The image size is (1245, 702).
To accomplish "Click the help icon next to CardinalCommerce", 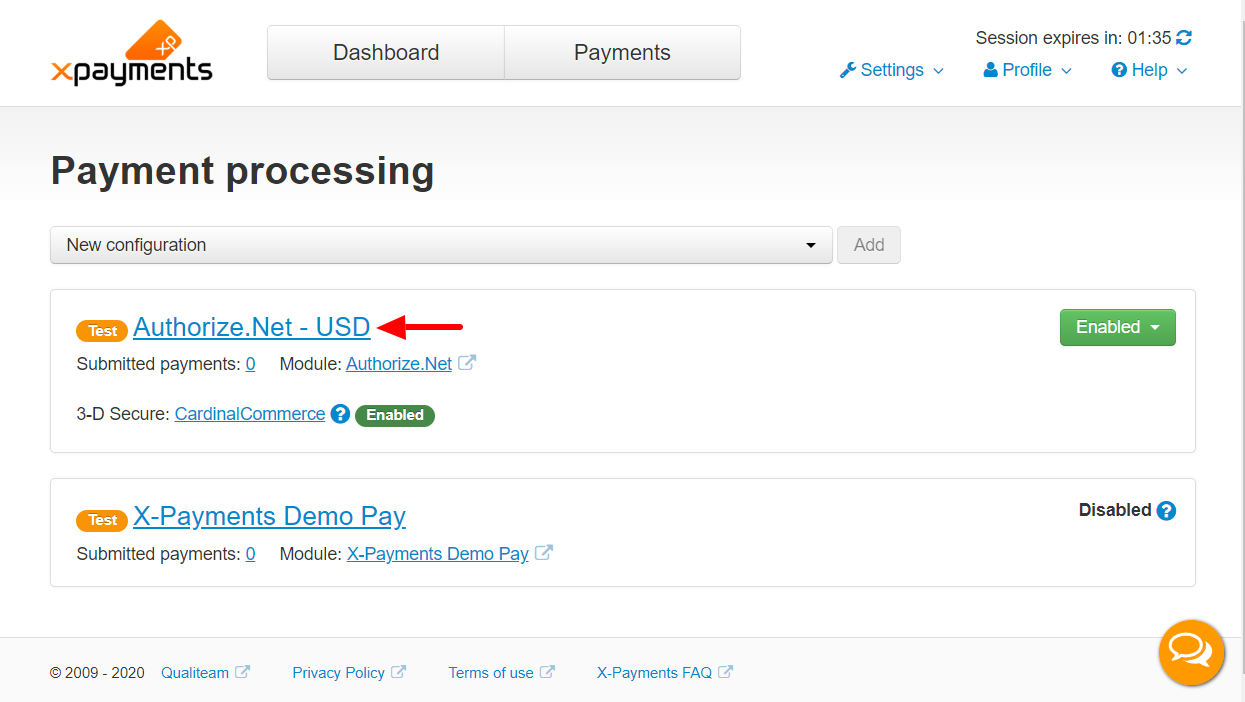I will click(x=340, y=414).
